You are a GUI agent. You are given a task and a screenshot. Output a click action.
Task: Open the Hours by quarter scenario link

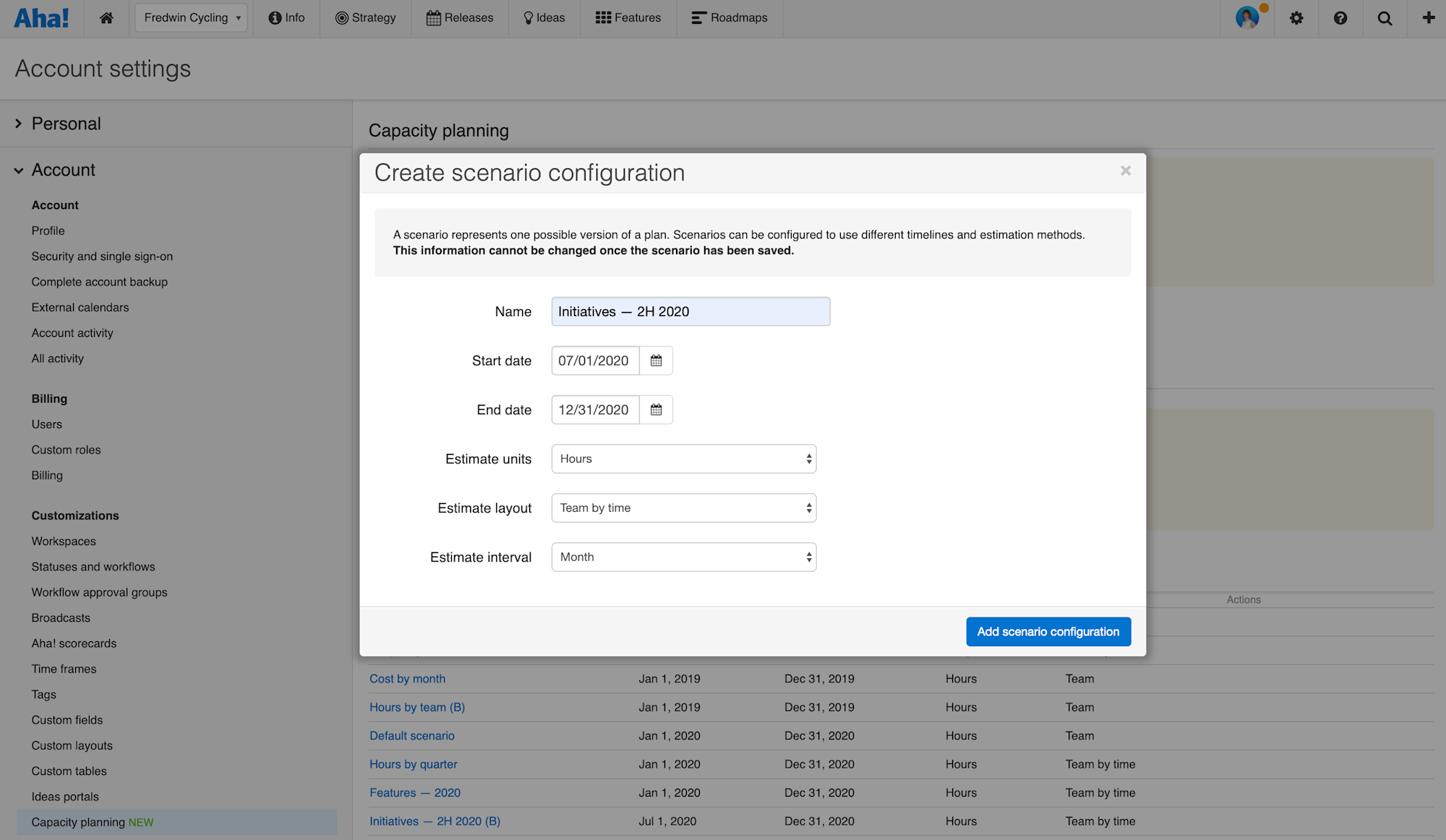[413, 764]
